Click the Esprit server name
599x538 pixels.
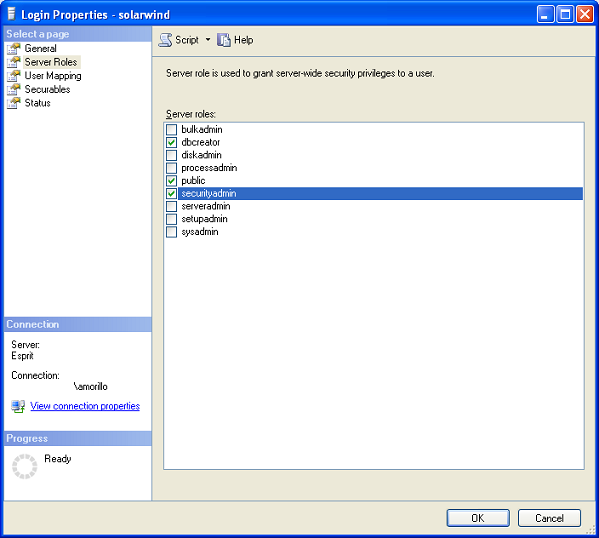23,356
